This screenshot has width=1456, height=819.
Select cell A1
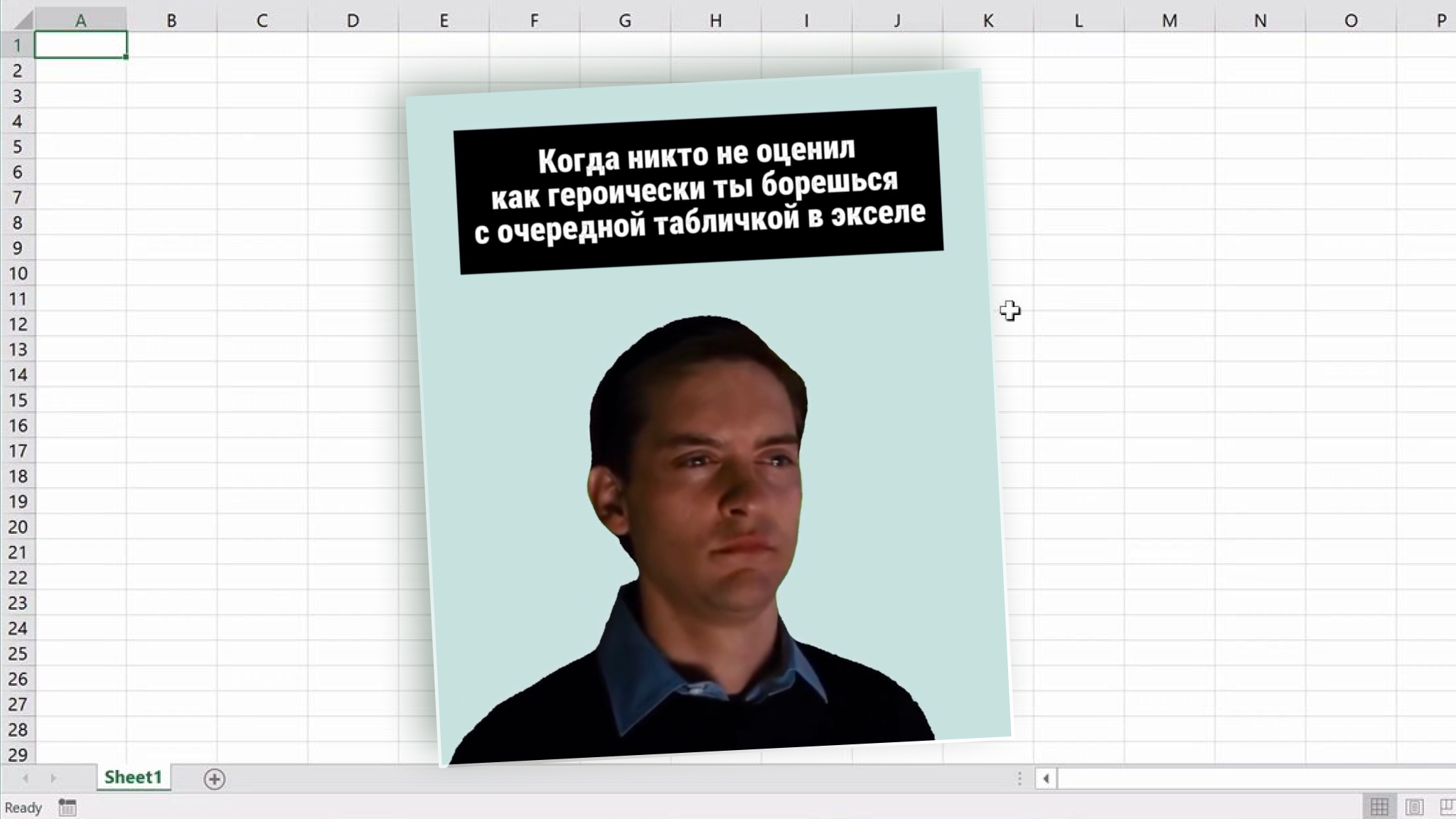[x=80, y=45]
